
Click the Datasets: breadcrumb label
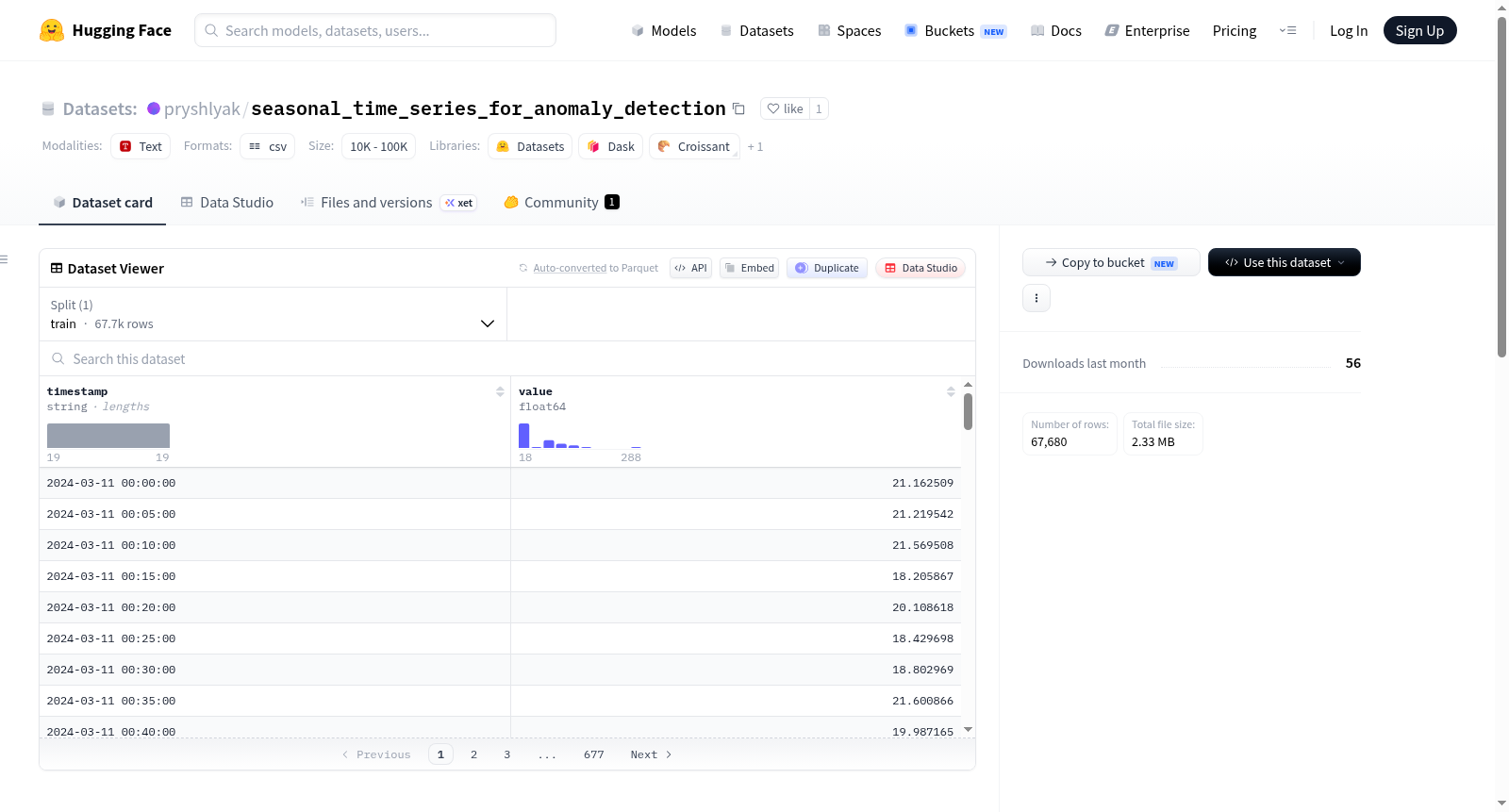pyautogui.click(x=100, y=108)
